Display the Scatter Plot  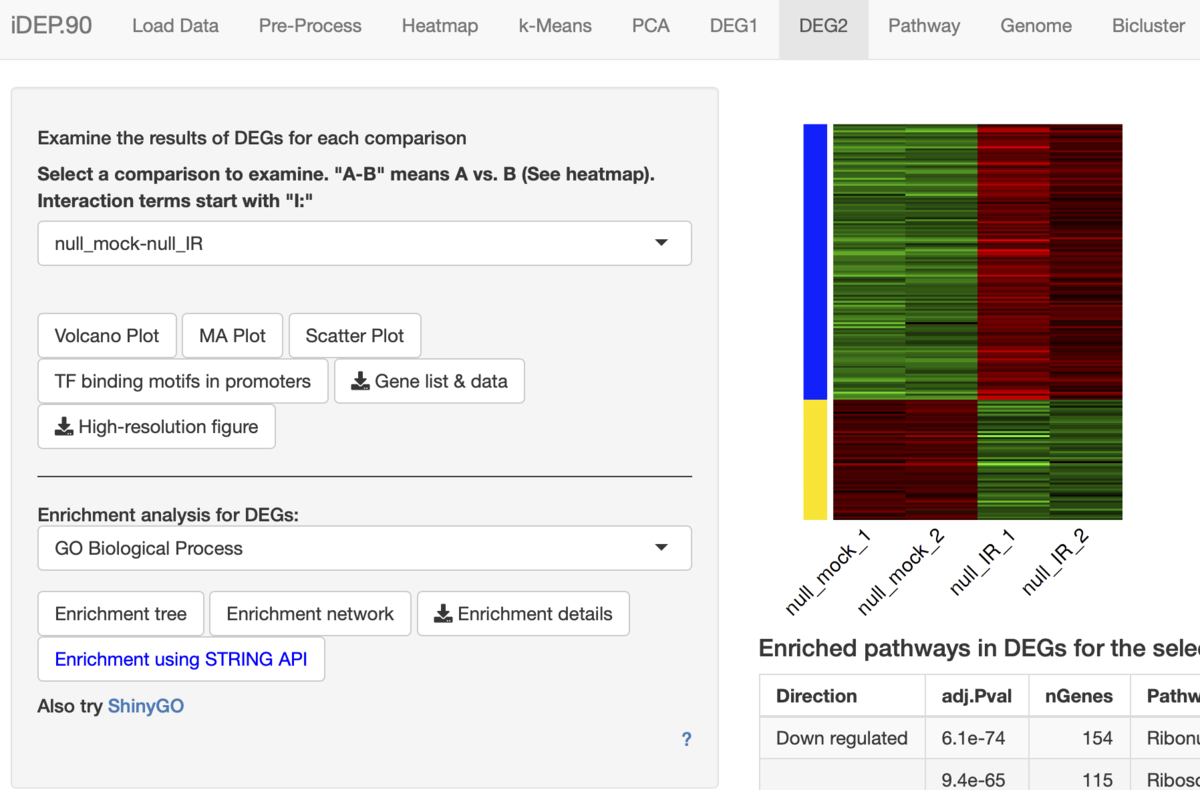[355, 336]
